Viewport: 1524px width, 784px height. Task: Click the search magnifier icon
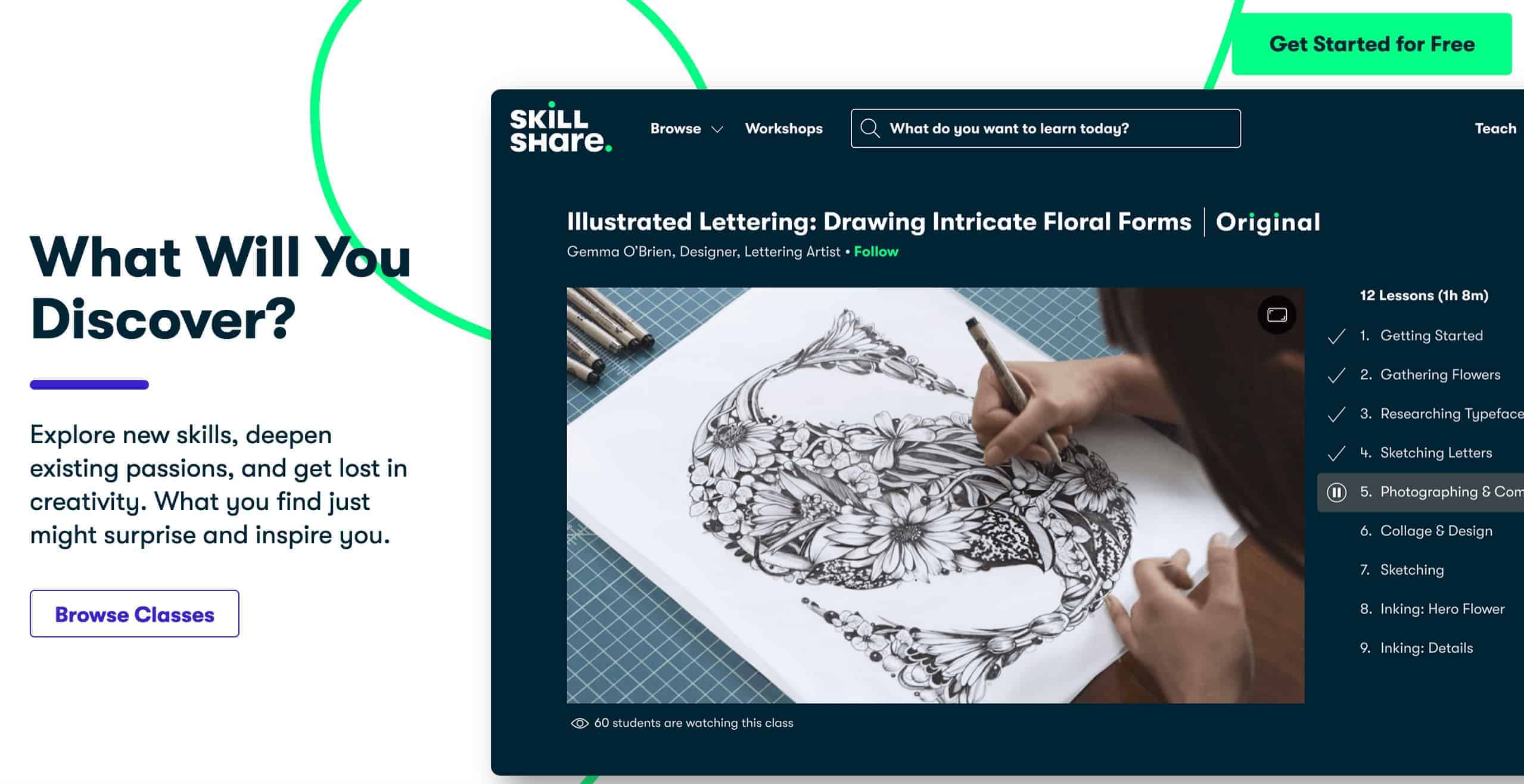pos(870,129)
